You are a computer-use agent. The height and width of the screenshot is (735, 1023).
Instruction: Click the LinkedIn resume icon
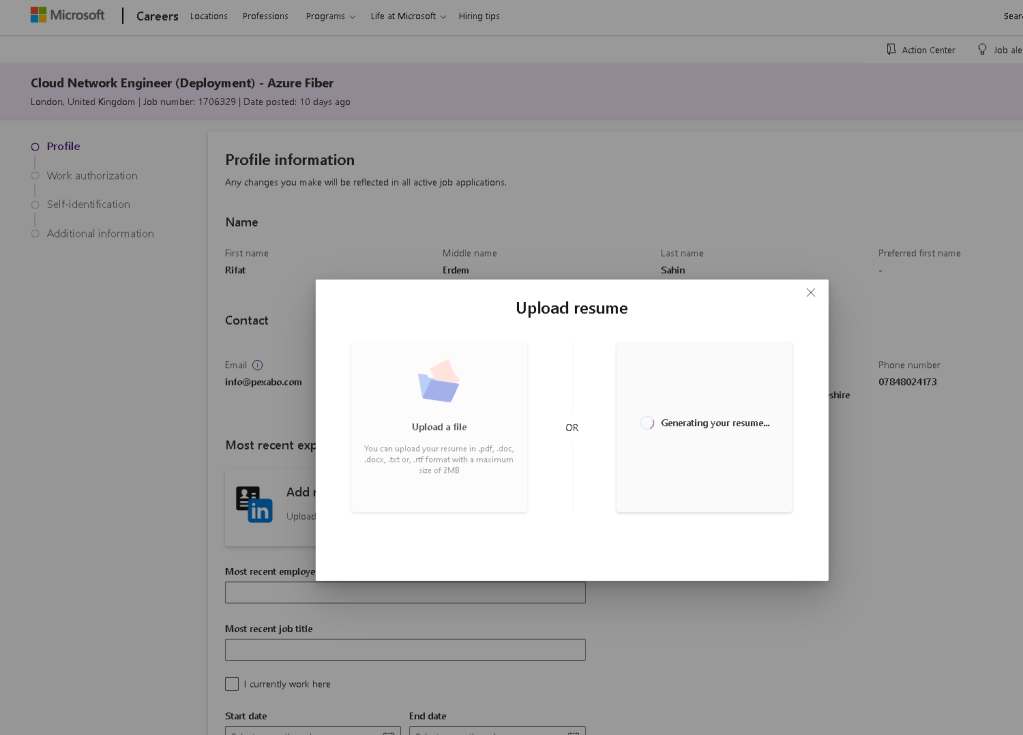point(254,505)
